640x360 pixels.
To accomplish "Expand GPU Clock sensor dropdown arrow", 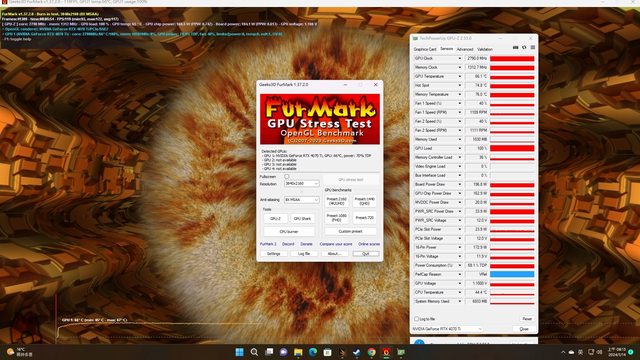I will [460, 58].
